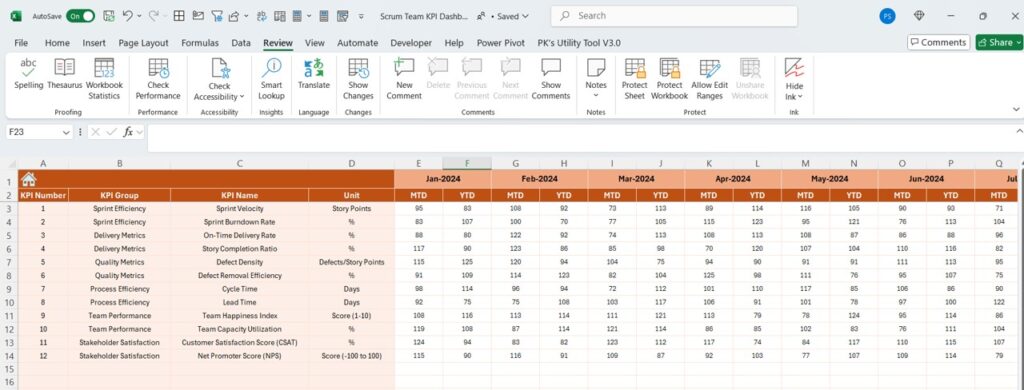The width and height of the screenshot is (1024, 390).
Task: Switch to the Home tab
Action: (57, 43)
